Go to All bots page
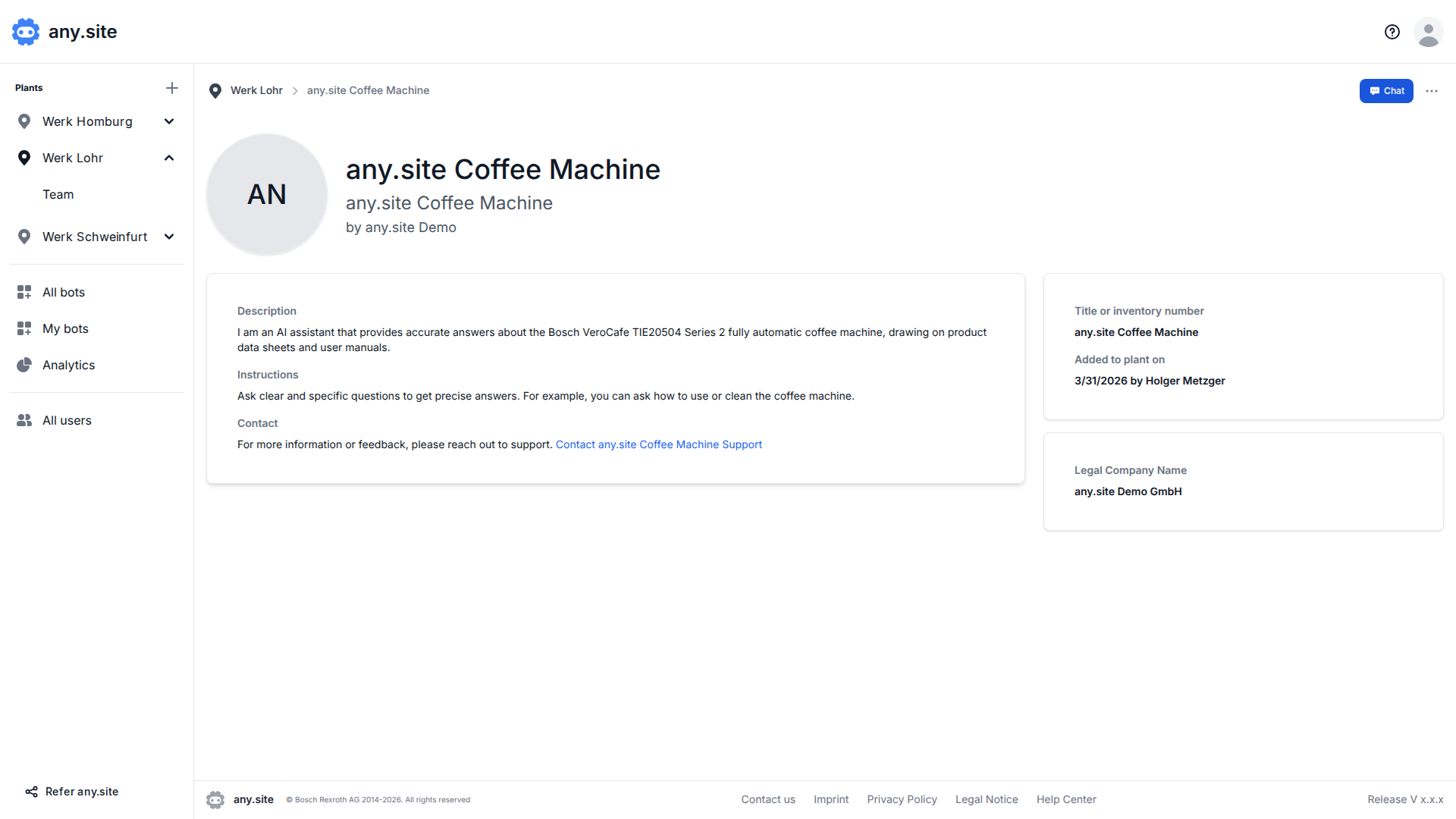 [x=64, y=292]
